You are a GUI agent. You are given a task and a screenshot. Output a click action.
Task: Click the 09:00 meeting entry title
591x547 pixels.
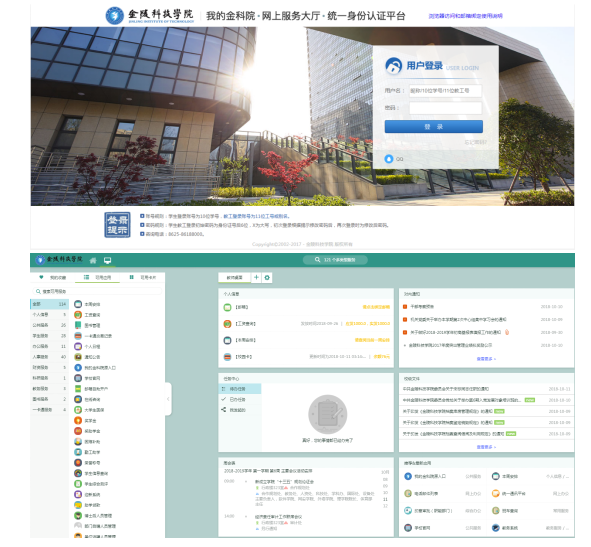pyautogui.click(x=284, y=482)
